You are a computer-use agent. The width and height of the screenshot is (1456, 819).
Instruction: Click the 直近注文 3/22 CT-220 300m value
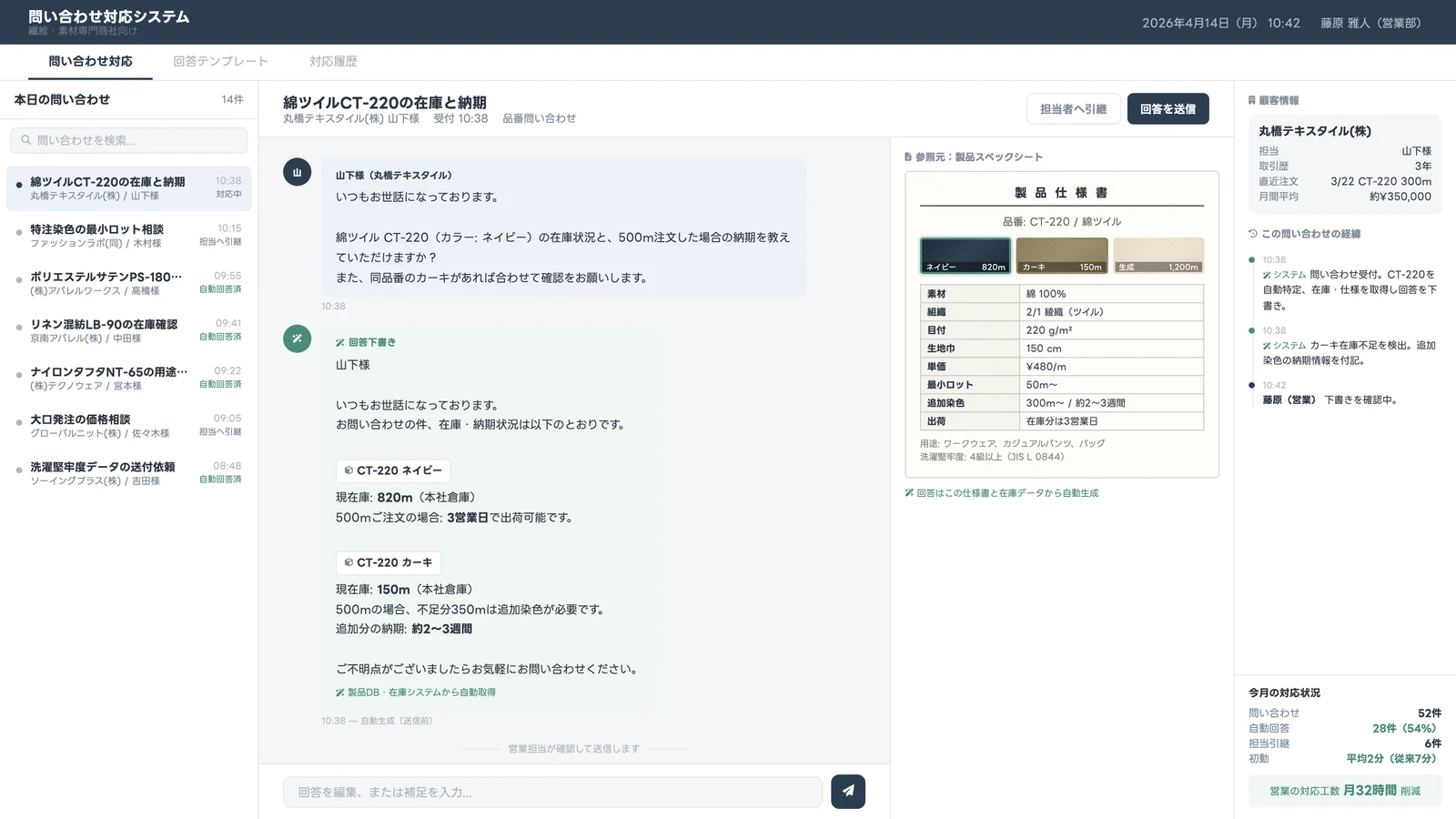(x=1380, y=181)
